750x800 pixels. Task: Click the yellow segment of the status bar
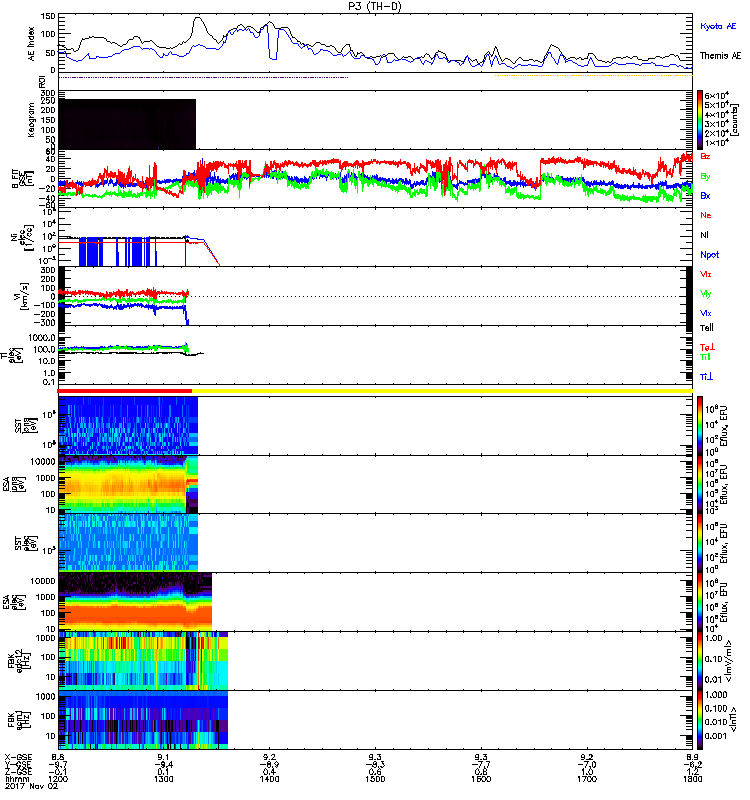(x=440, y=390)
